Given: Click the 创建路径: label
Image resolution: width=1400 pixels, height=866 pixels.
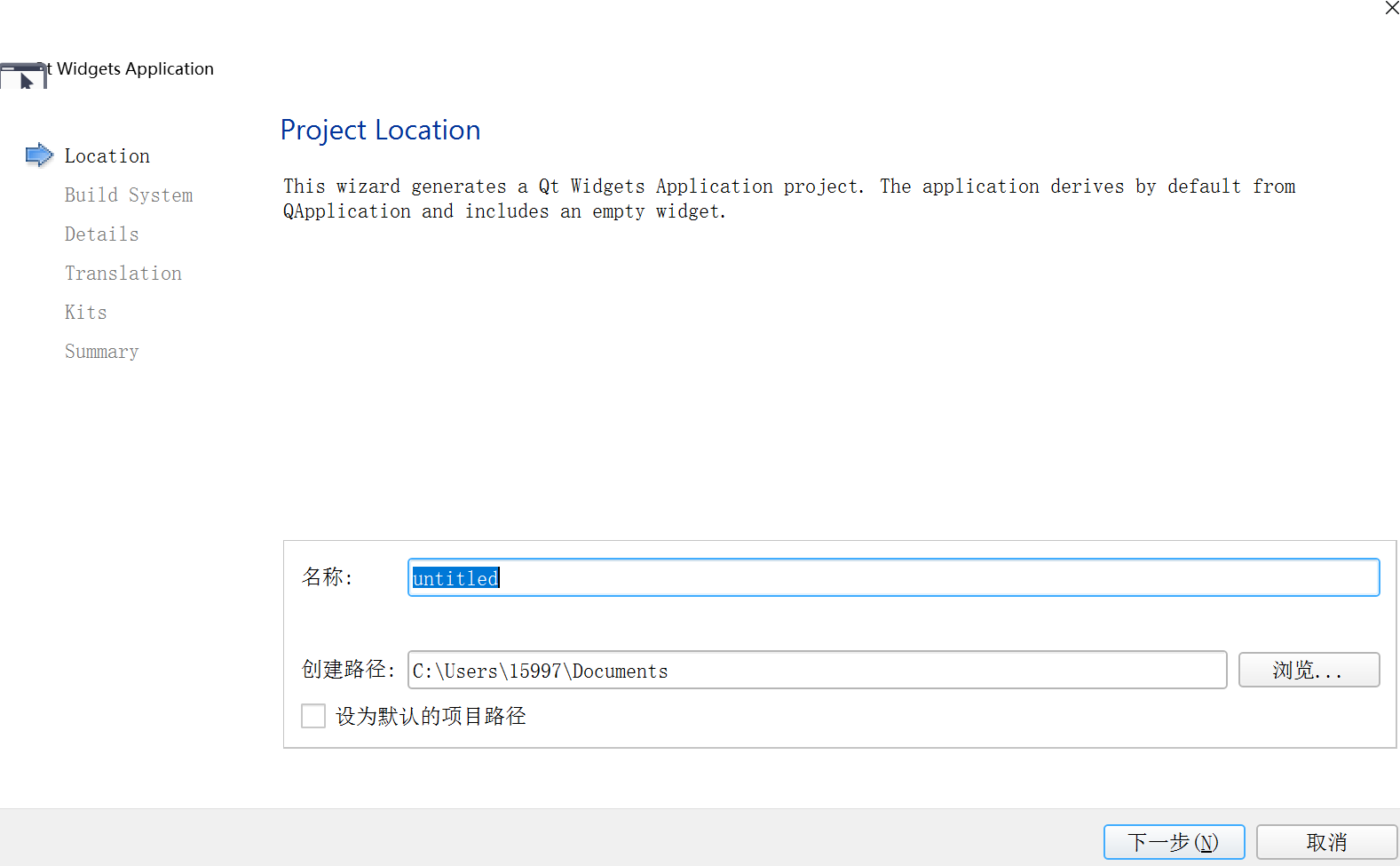Looking at the screenshot, I should point(348,670).
